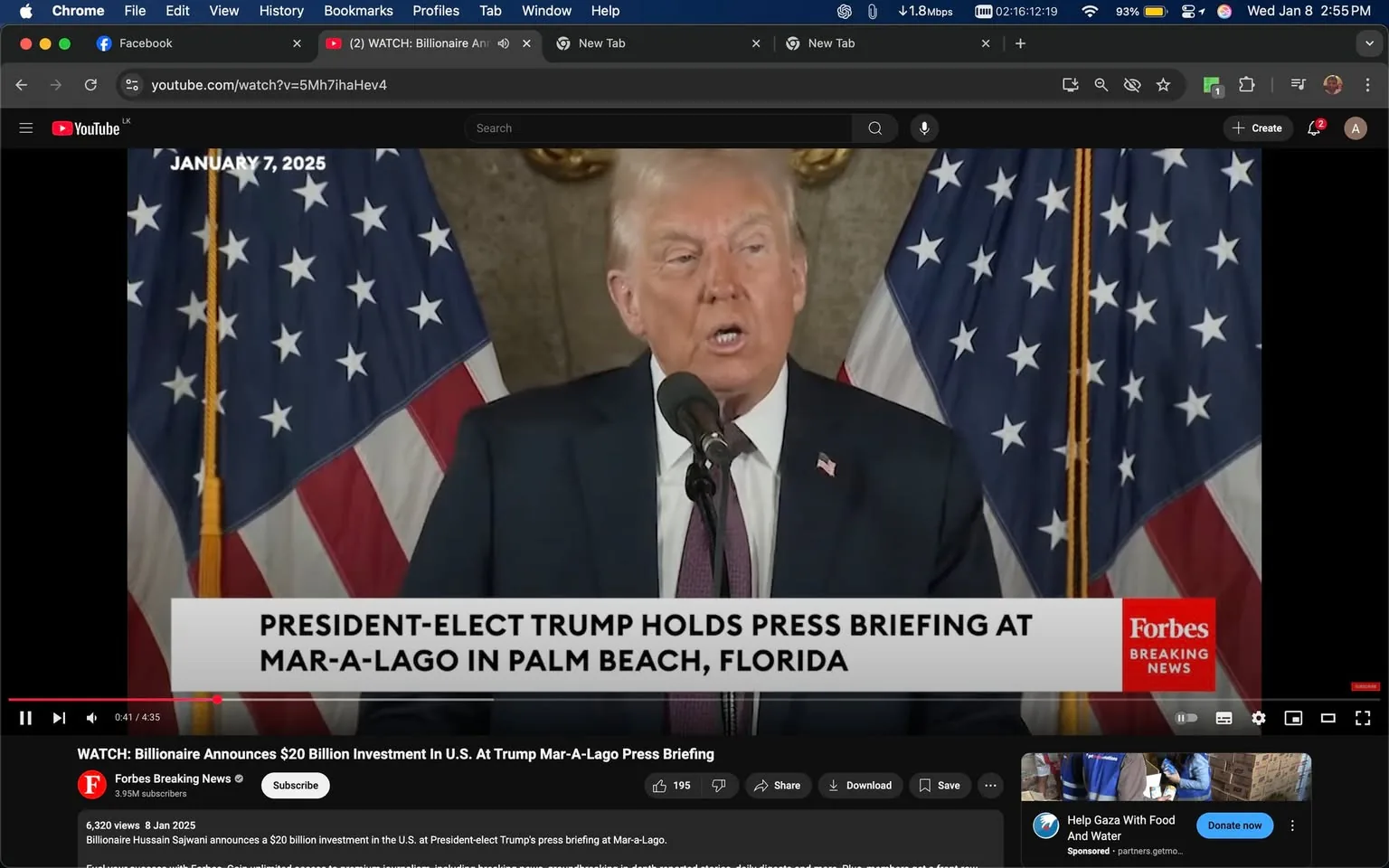Open the three-dot menu on the Gaza ad
Viewport: 1389px width, 868px height.
tap(1291, 825)
